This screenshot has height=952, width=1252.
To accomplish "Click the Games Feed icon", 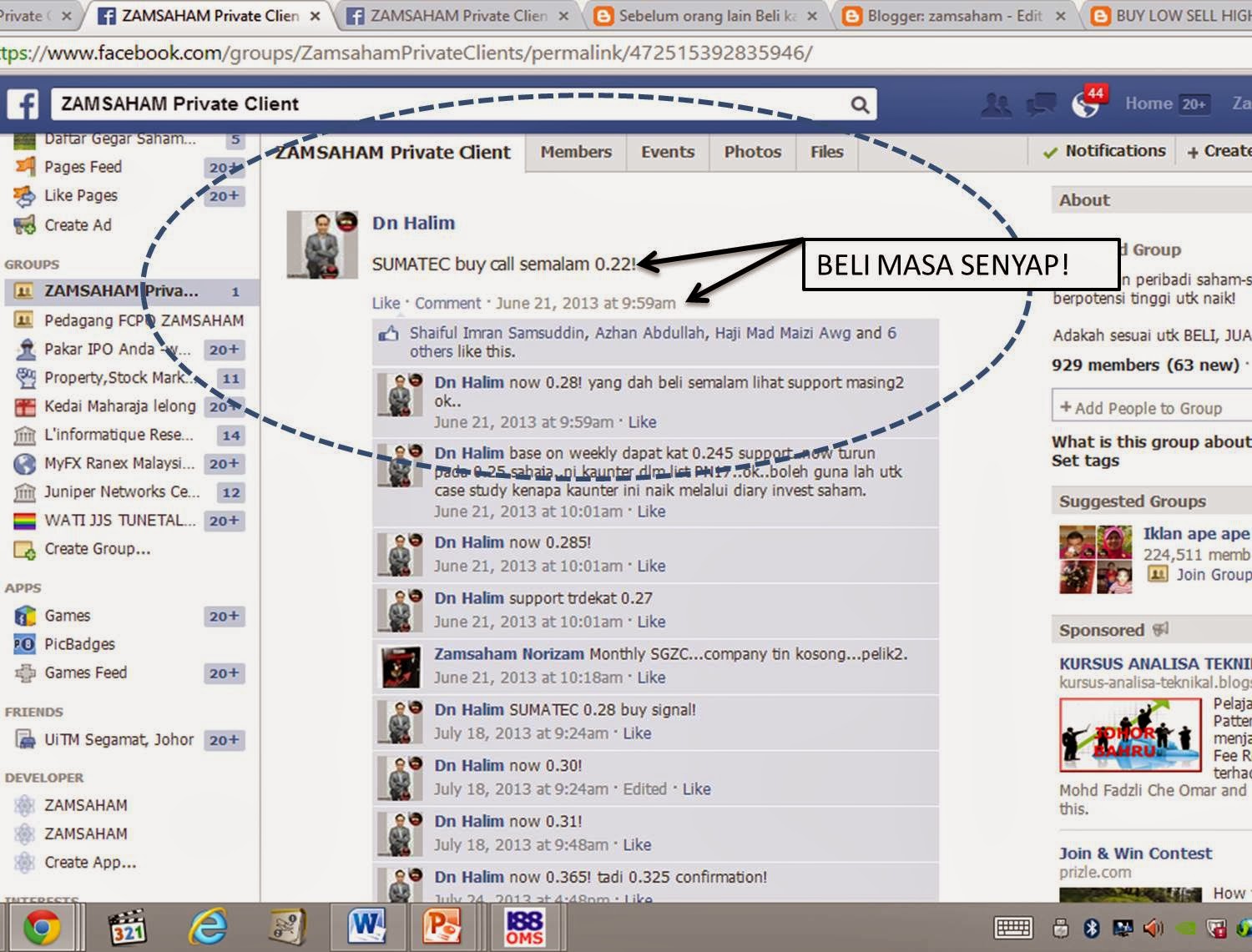I will 25,672.
